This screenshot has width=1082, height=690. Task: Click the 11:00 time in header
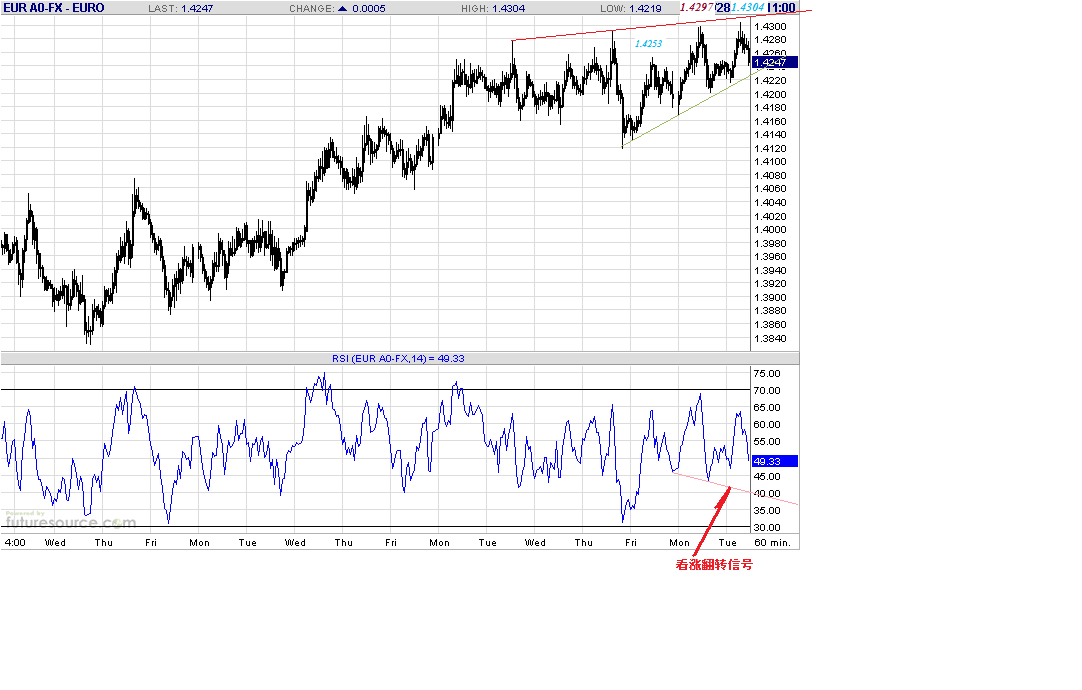coord(781,8)
